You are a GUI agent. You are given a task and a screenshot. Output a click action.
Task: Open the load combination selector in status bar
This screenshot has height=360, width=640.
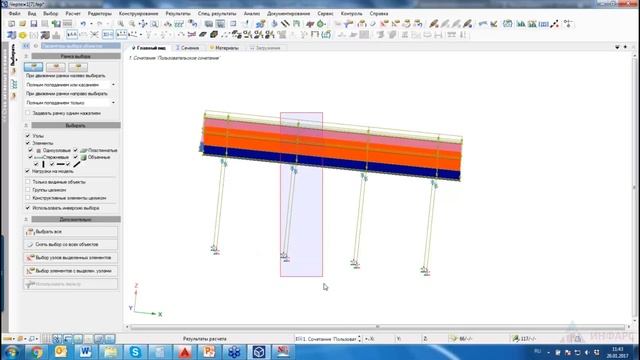[x=328, y=338]
